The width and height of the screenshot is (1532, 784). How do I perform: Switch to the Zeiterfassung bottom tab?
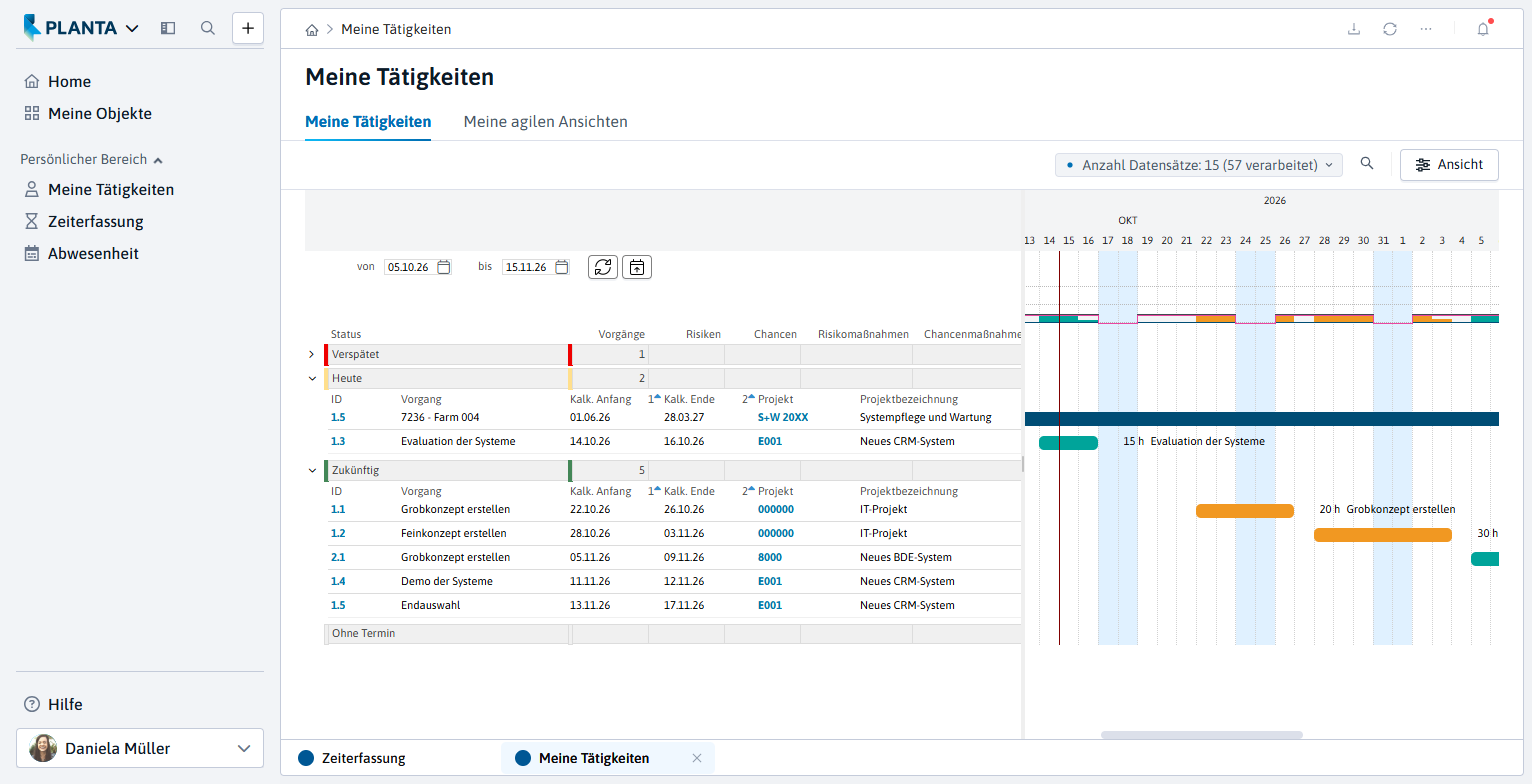[x=352, y=758]
